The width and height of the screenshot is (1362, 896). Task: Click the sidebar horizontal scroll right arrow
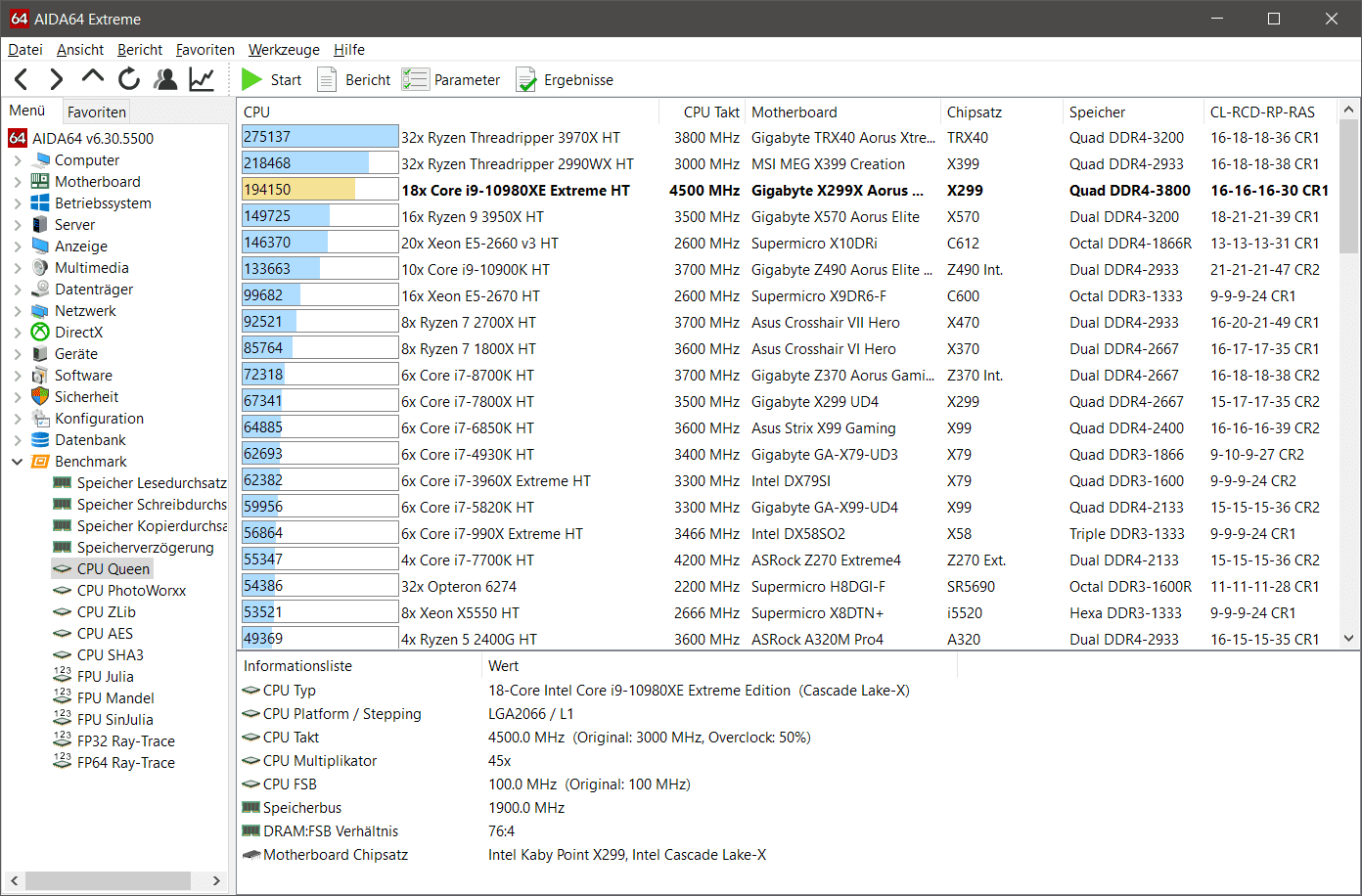[217, 881]
